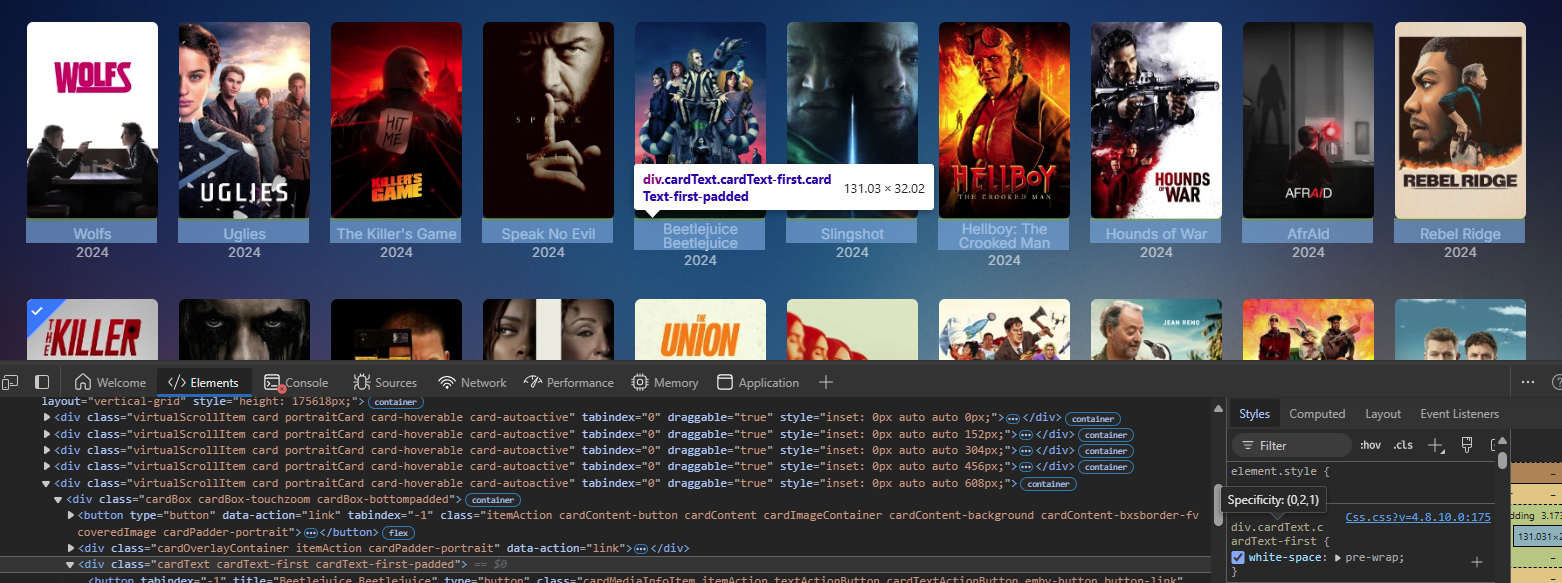Open The Union movie poster
The image size is (1562, 583).
[700, 330]
